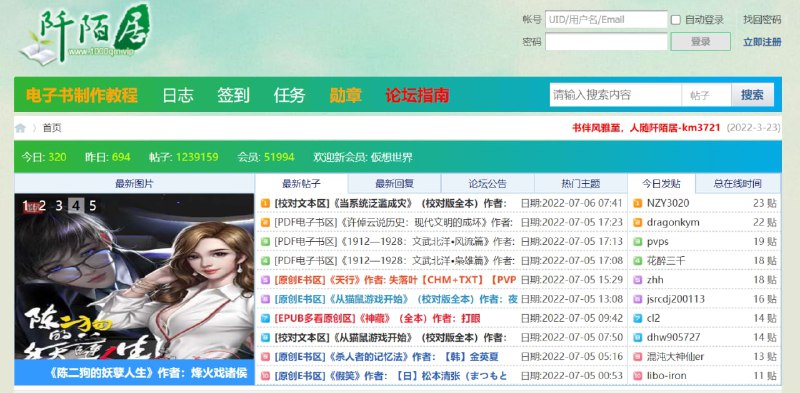800x393 pixels.
Task: Open the 立即注册 link
Action: click(762, 42)
